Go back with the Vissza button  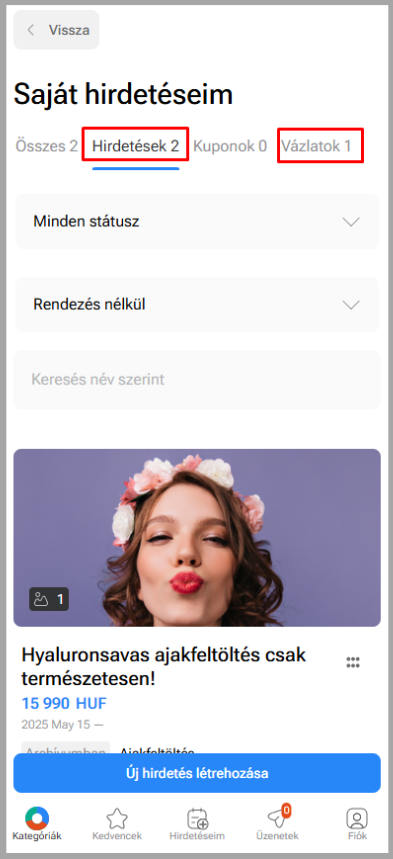pyautogui.click(x=56, y=30)
